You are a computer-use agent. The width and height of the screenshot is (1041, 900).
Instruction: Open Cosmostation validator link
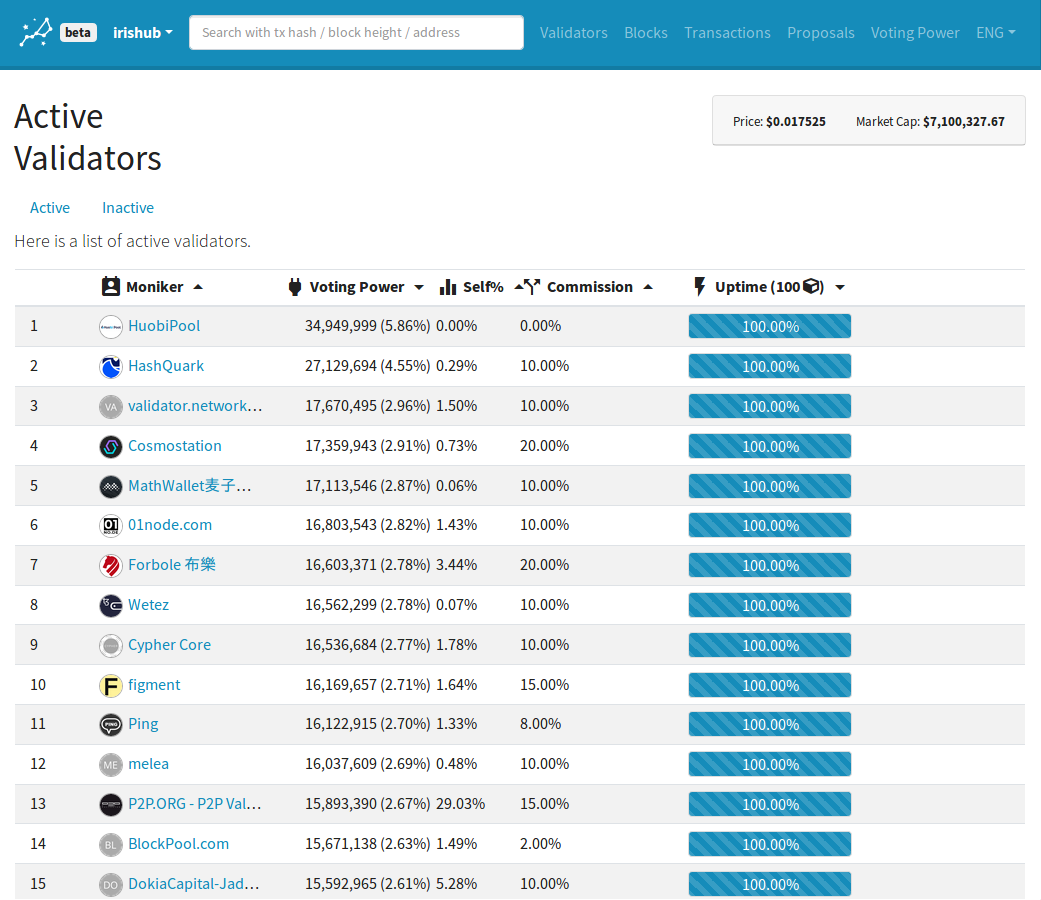tap(175, 445)
